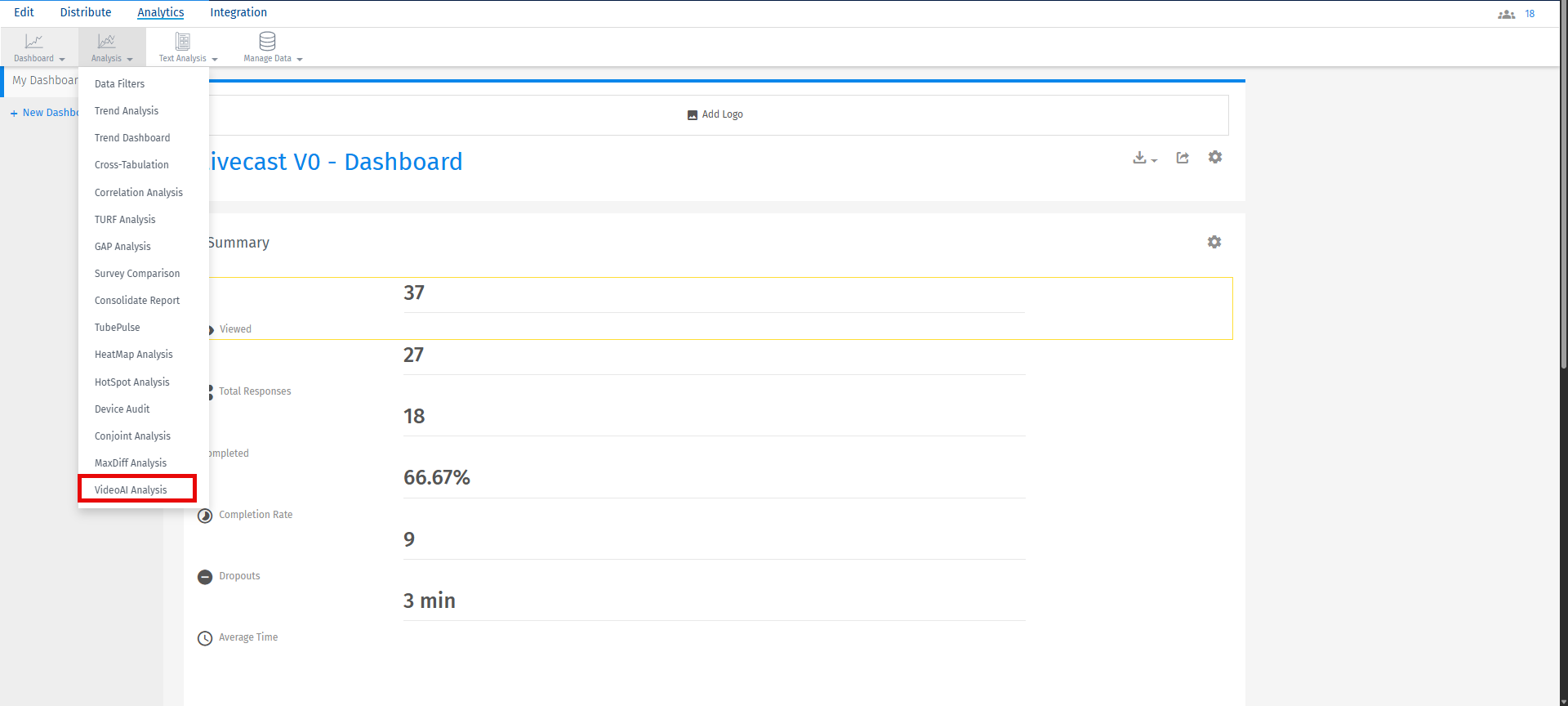Click the plus icon for New Dashboard
Image resolution: width=1568 pixels, height=706 pixels.
point(14,114)
